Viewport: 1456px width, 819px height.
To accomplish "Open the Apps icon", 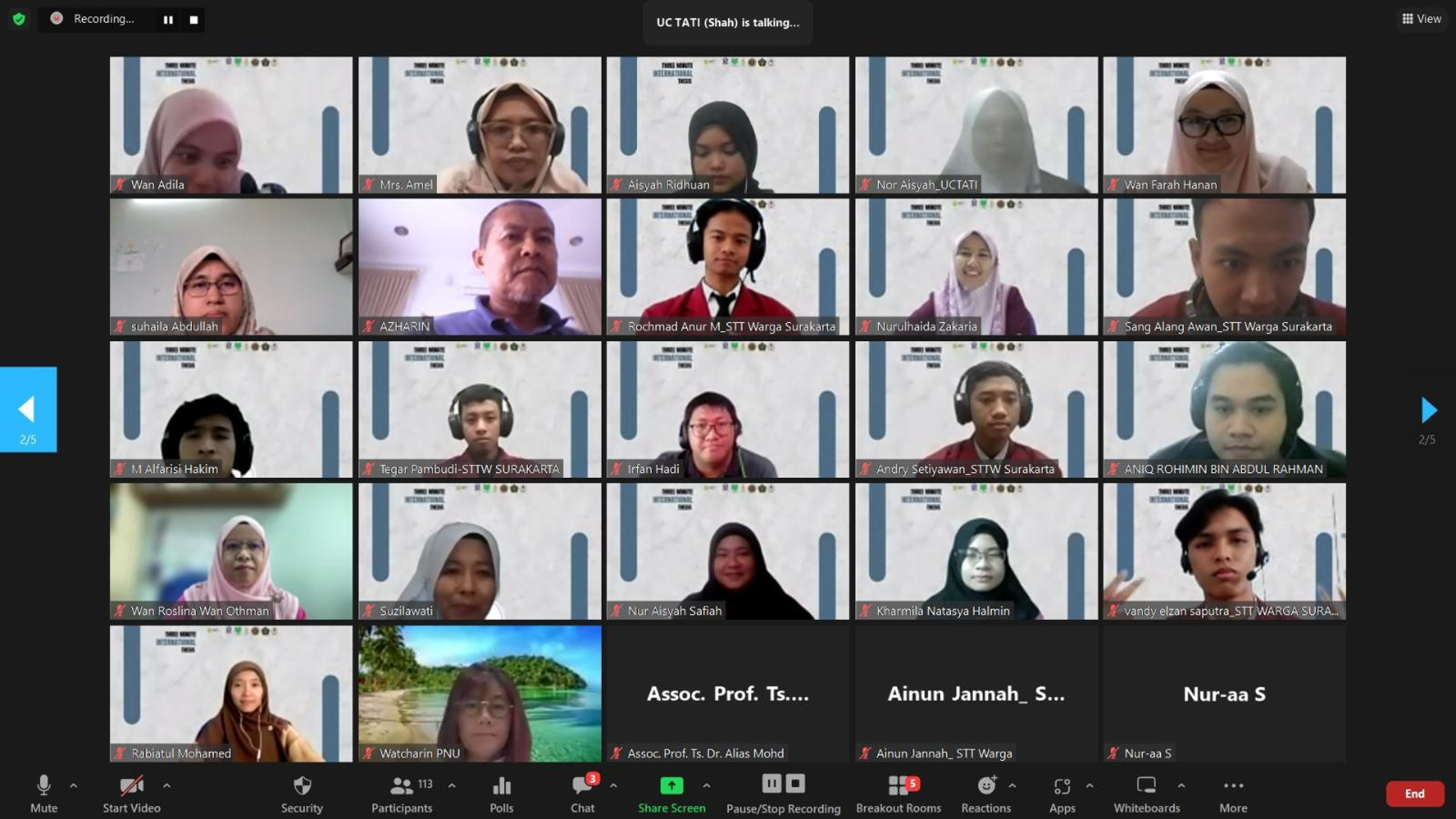I will pos(1062,786).
